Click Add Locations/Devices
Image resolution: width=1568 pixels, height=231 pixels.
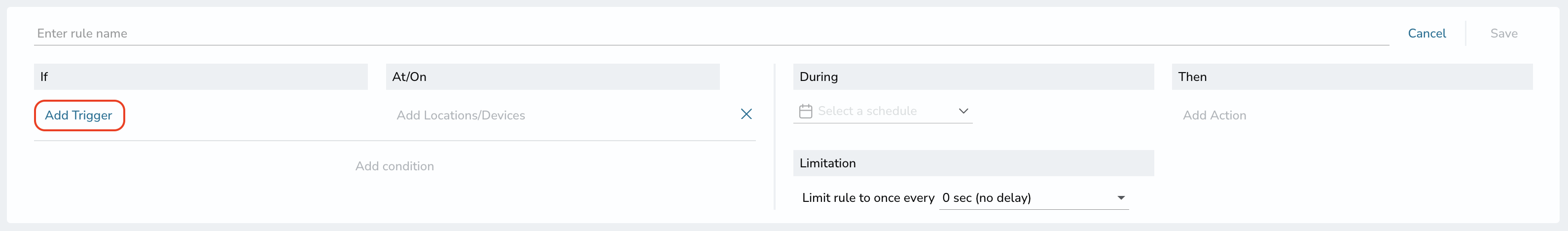pyautogui.click(x=461, y=115)
